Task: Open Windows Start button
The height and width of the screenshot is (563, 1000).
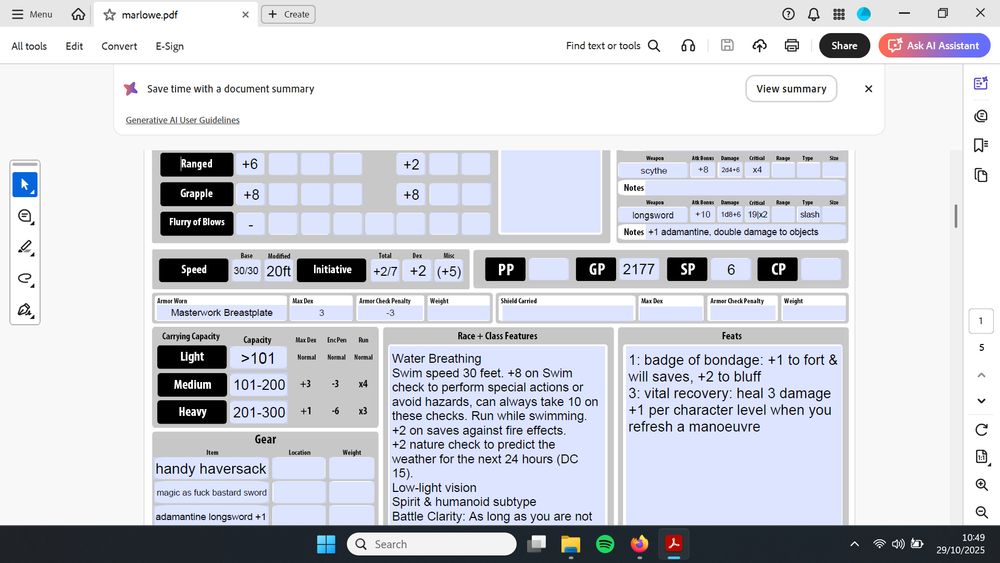Action: click(x=326, y=544)
